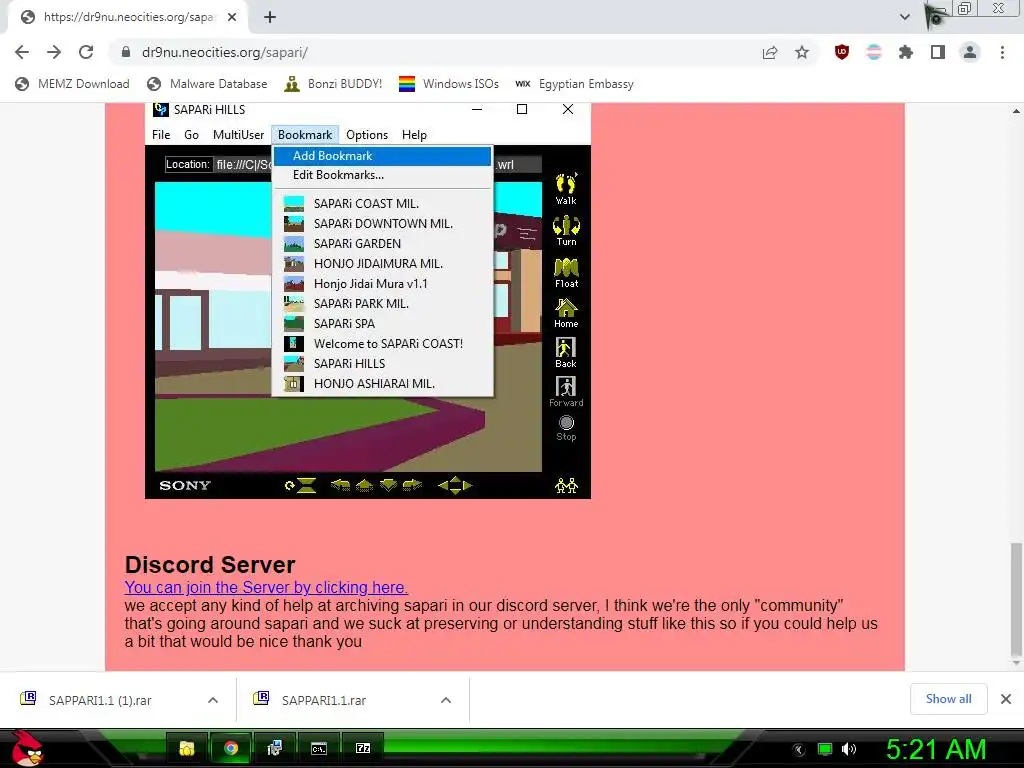Click Show all downloads button
Viewport: 1024px width, 768px height.
948,699
